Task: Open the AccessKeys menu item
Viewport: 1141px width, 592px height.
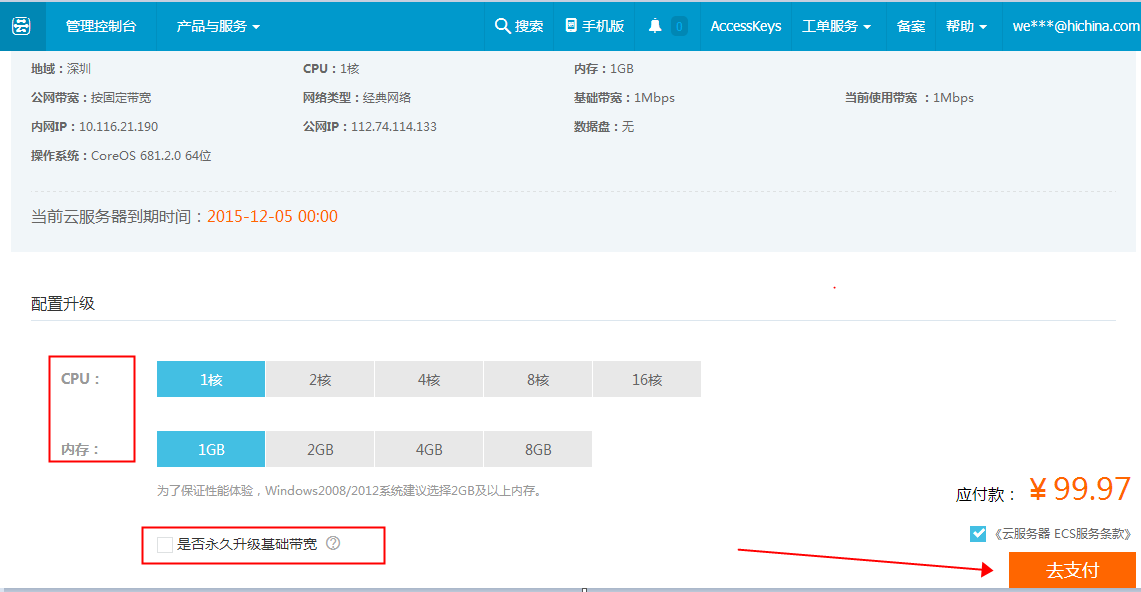Action: point(745,26)
